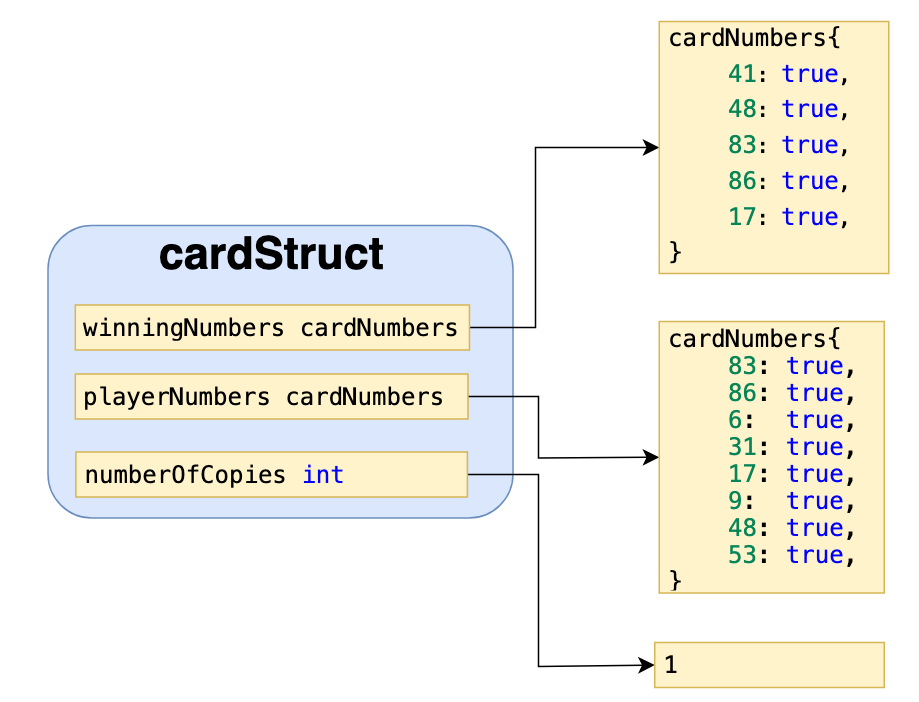Viewport: 919px width, 702px height.
Task: Select the int type label in numberOfCopies
Action: [x=322, y=474]
